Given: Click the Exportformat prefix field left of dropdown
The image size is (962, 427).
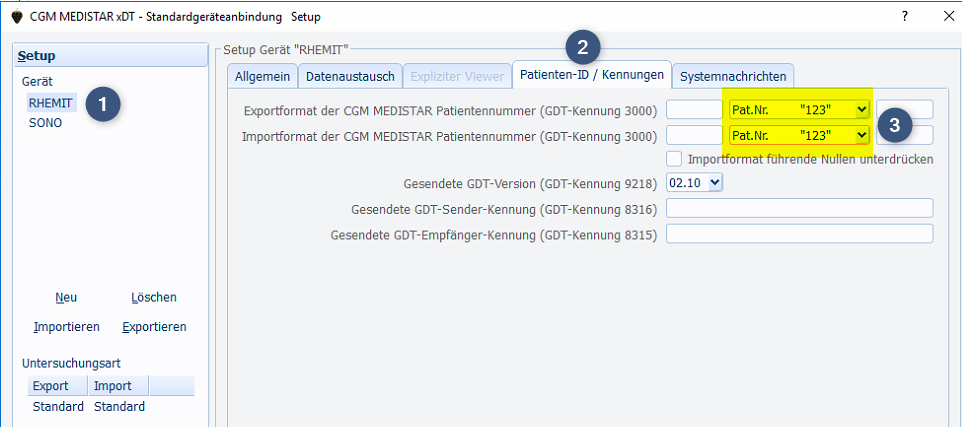Looking at the screenshot, I should tap(694, 109).
